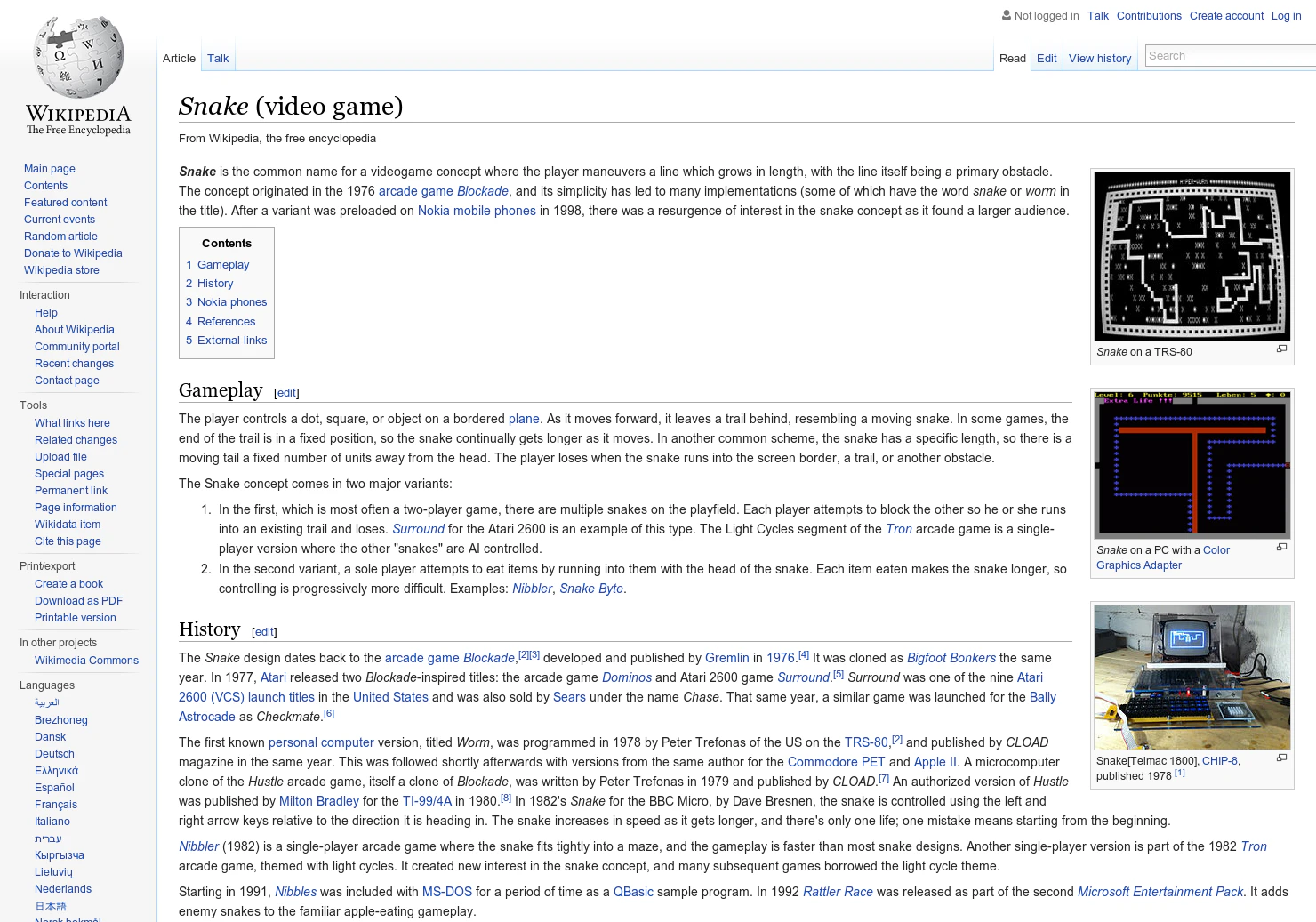Open Microsoft Entertainment Pack link

1160,892
